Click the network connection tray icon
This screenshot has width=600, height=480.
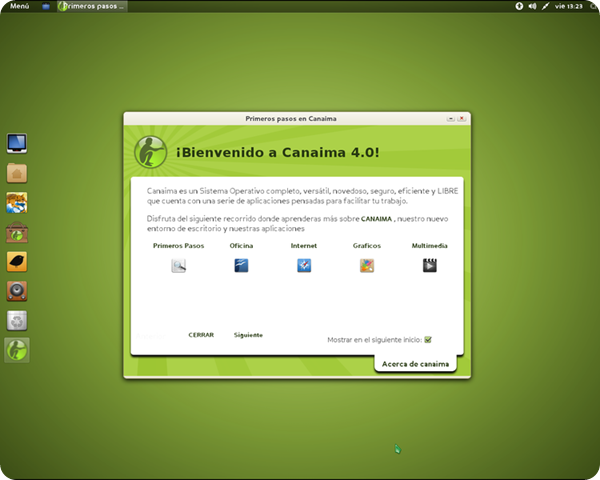click(x=545, y=6)
